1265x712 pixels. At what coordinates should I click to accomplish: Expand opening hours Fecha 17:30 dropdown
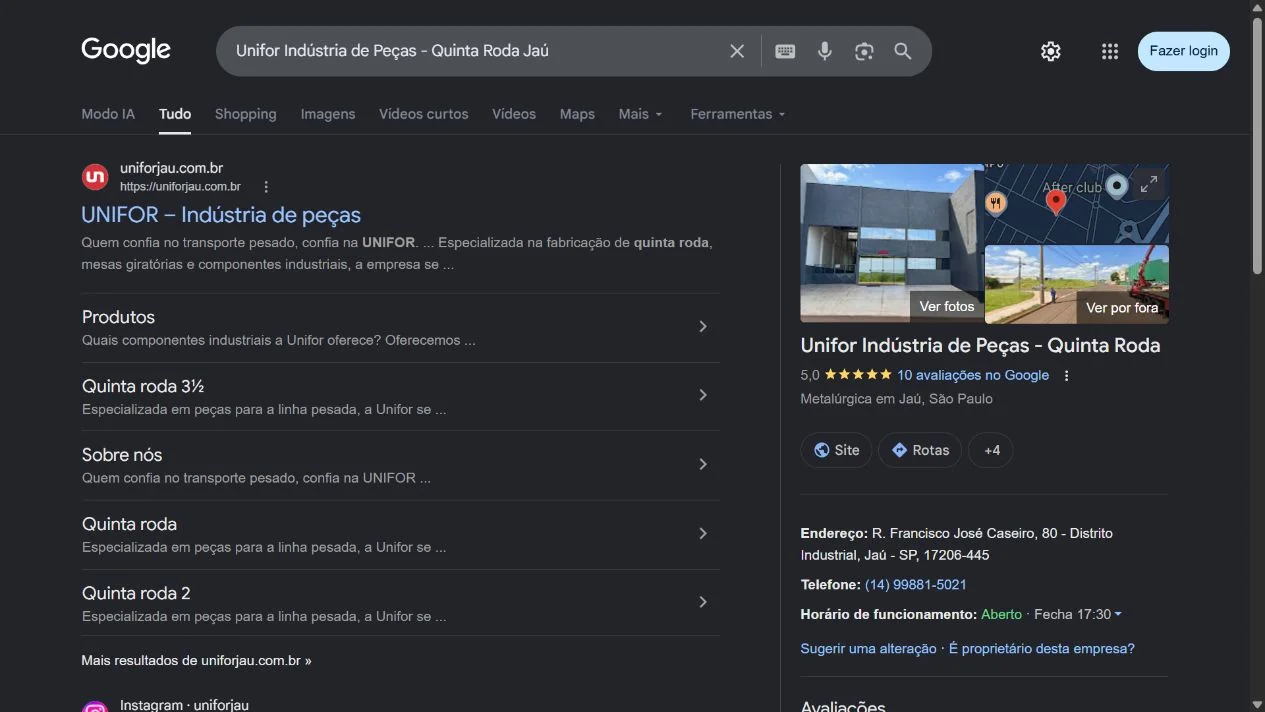[x=1077, y=614]
